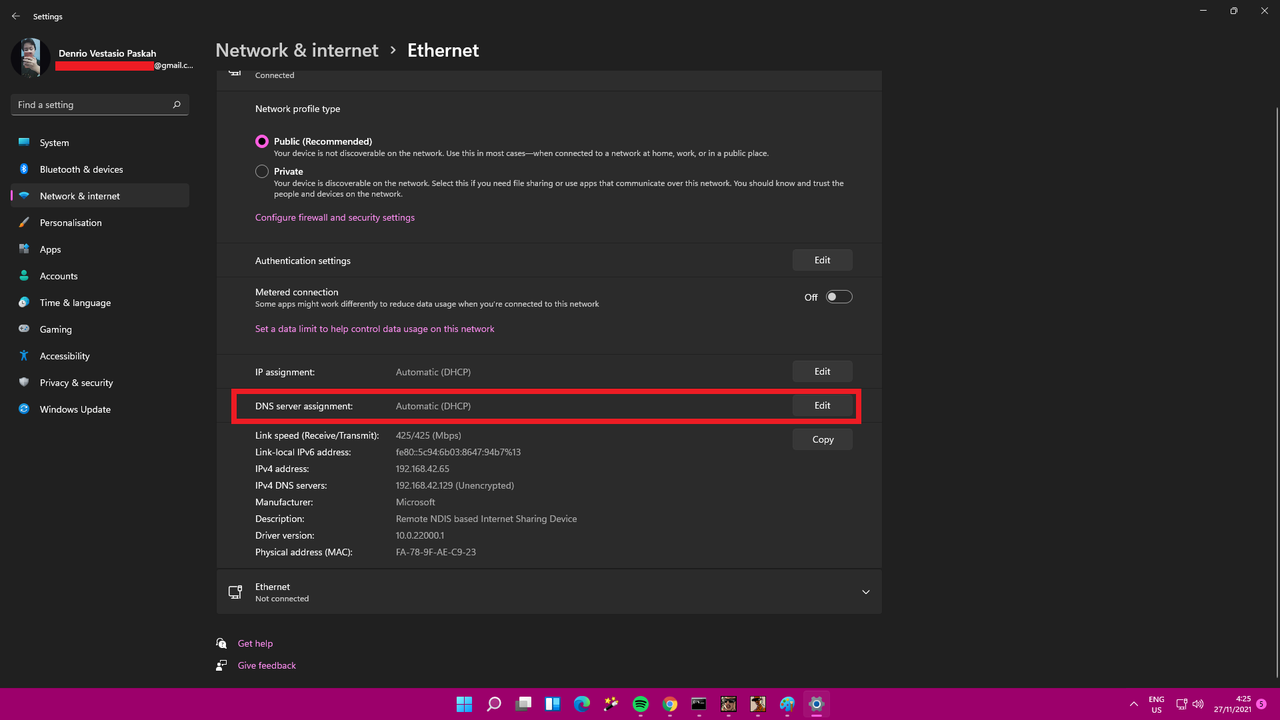Click the Find a setting search box
The height and width of the screenshot is (720, 1280).
click(100, 105)
